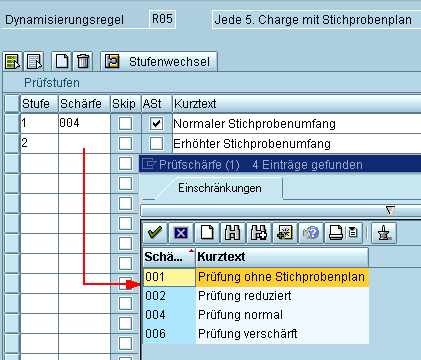Click the find next binoculars-plus icon
421x360 pixels.
pyautogui.click(x=259, y=233)
